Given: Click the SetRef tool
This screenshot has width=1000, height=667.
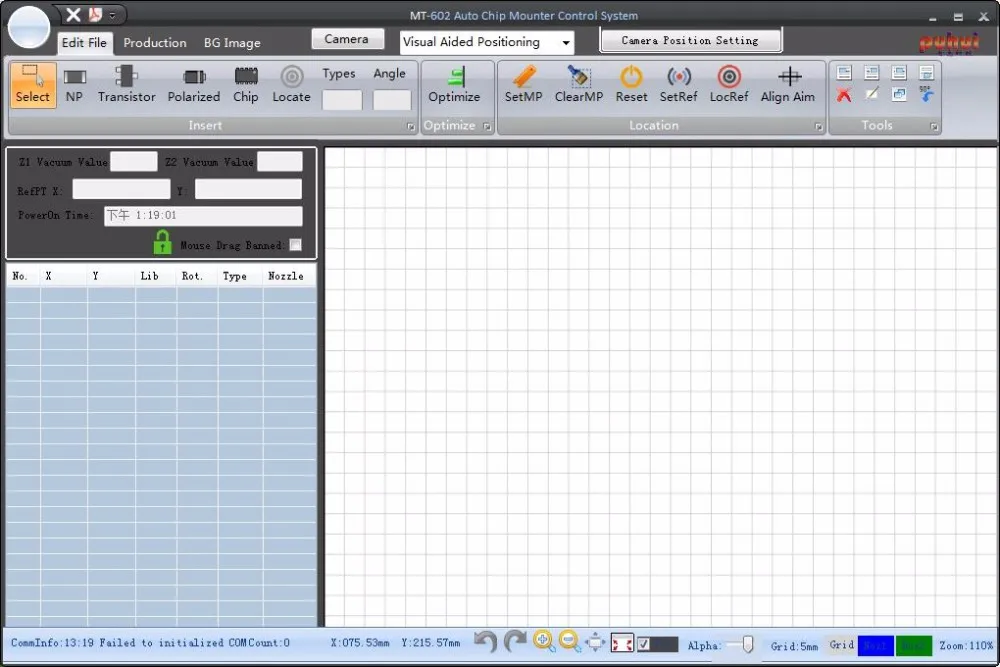Looking at the screenshot, I should 679,85.
